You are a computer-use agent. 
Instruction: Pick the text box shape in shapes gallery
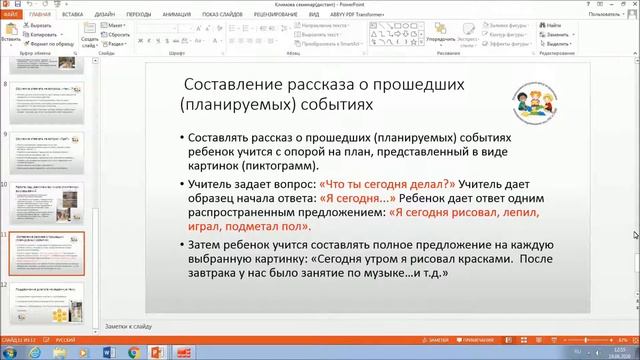(x=373, y=26)
